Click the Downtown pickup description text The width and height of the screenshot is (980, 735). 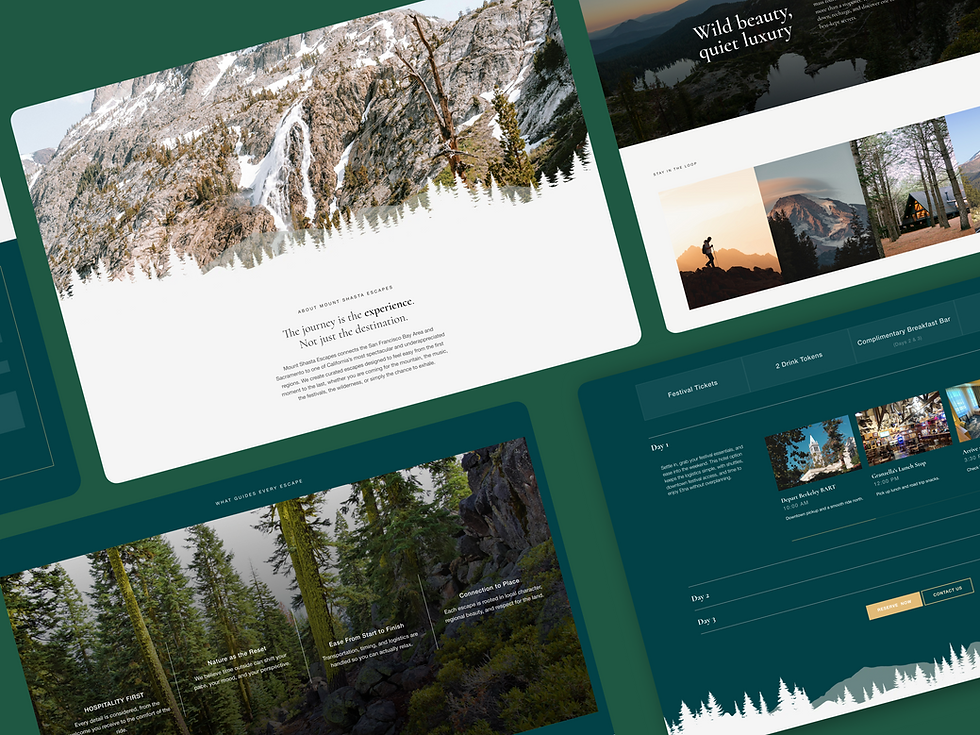[x=824, y=509]
